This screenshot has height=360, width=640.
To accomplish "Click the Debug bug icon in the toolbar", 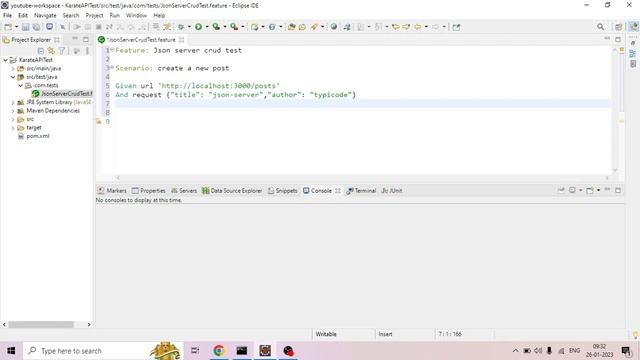I will click(181, 27).
